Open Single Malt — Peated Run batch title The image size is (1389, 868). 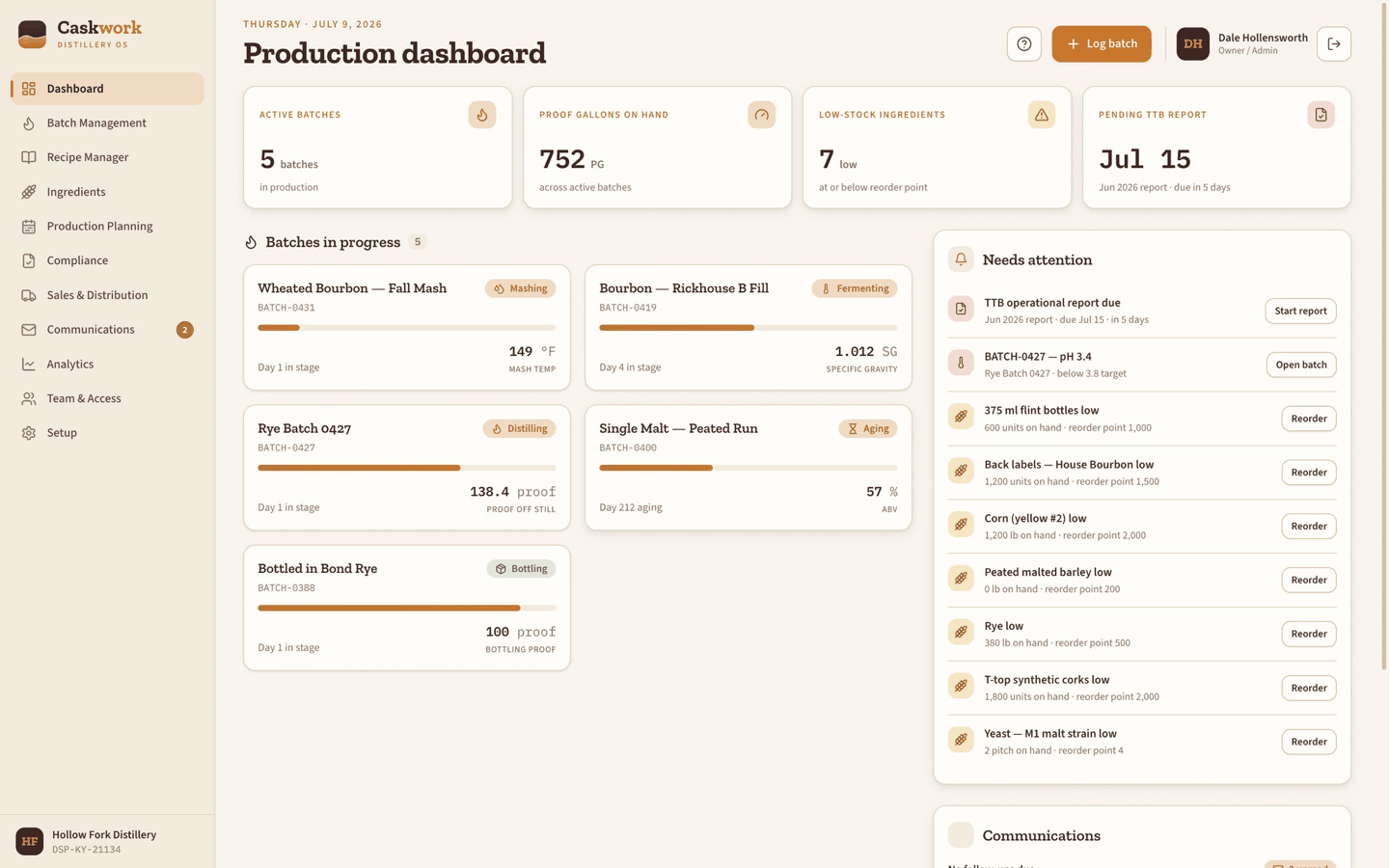click(x=678, y=428)
